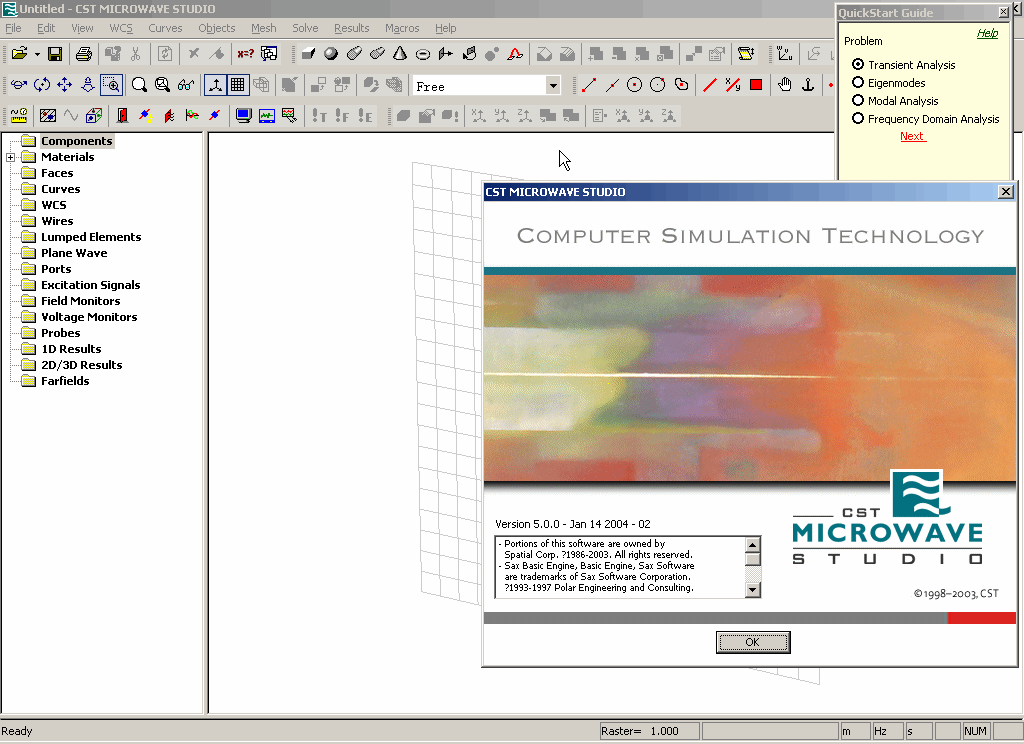This screenshot has width=1024, height=744.
Task: Click the license text scroll down arrow
Action: [x=752, y=590]
